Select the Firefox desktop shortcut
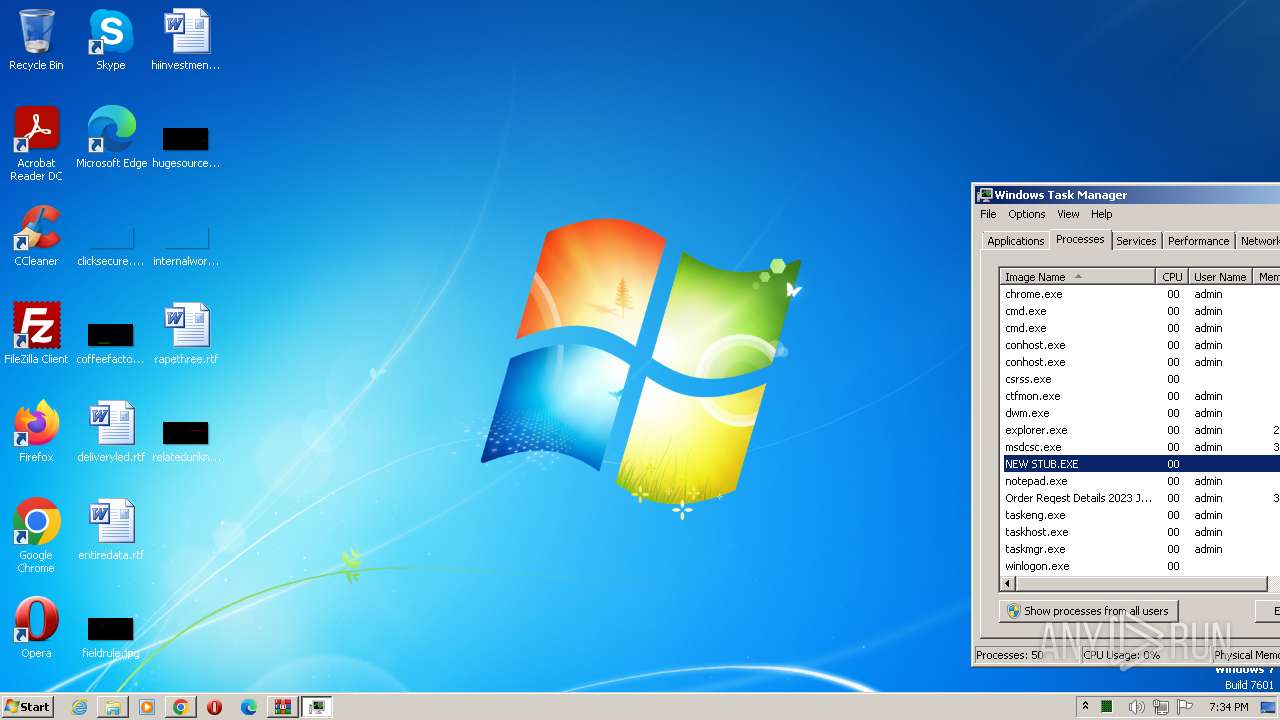Image resolution: width=1280 pixels, height=720 pixels. pyautogui.click(x=36, y=432)
